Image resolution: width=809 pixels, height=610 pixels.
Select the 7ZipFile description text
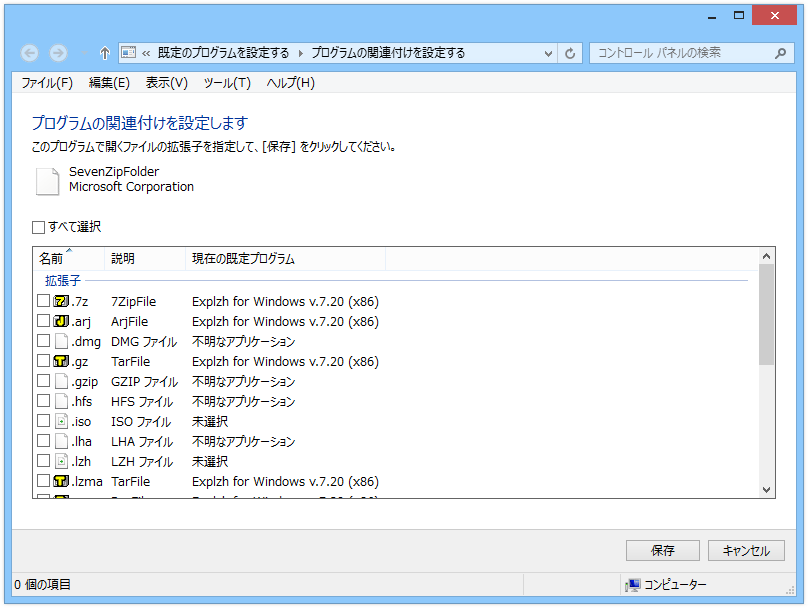pyautogui.click(x=134, y=301)
